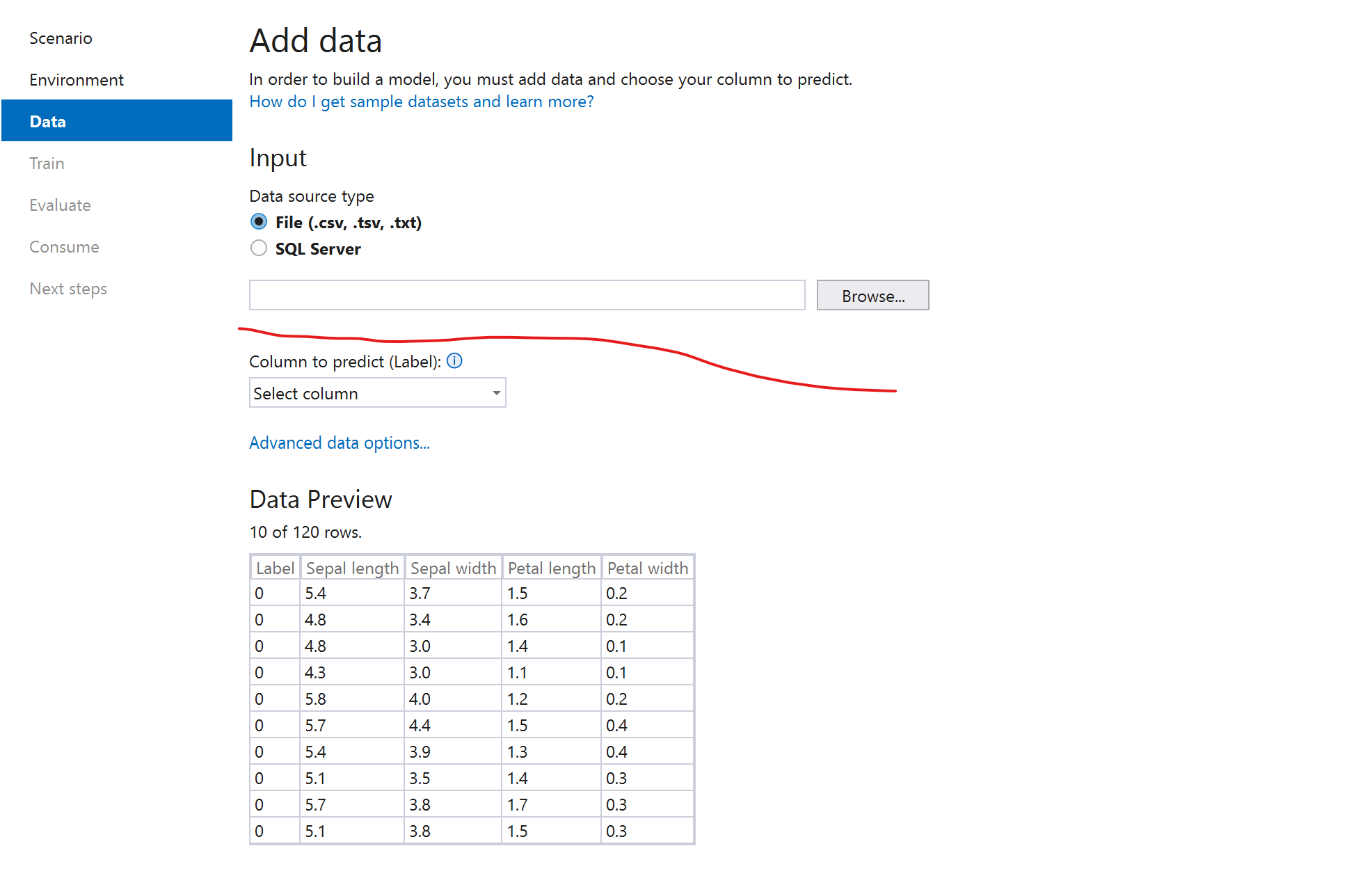Select the Consume step

point(64,246)
